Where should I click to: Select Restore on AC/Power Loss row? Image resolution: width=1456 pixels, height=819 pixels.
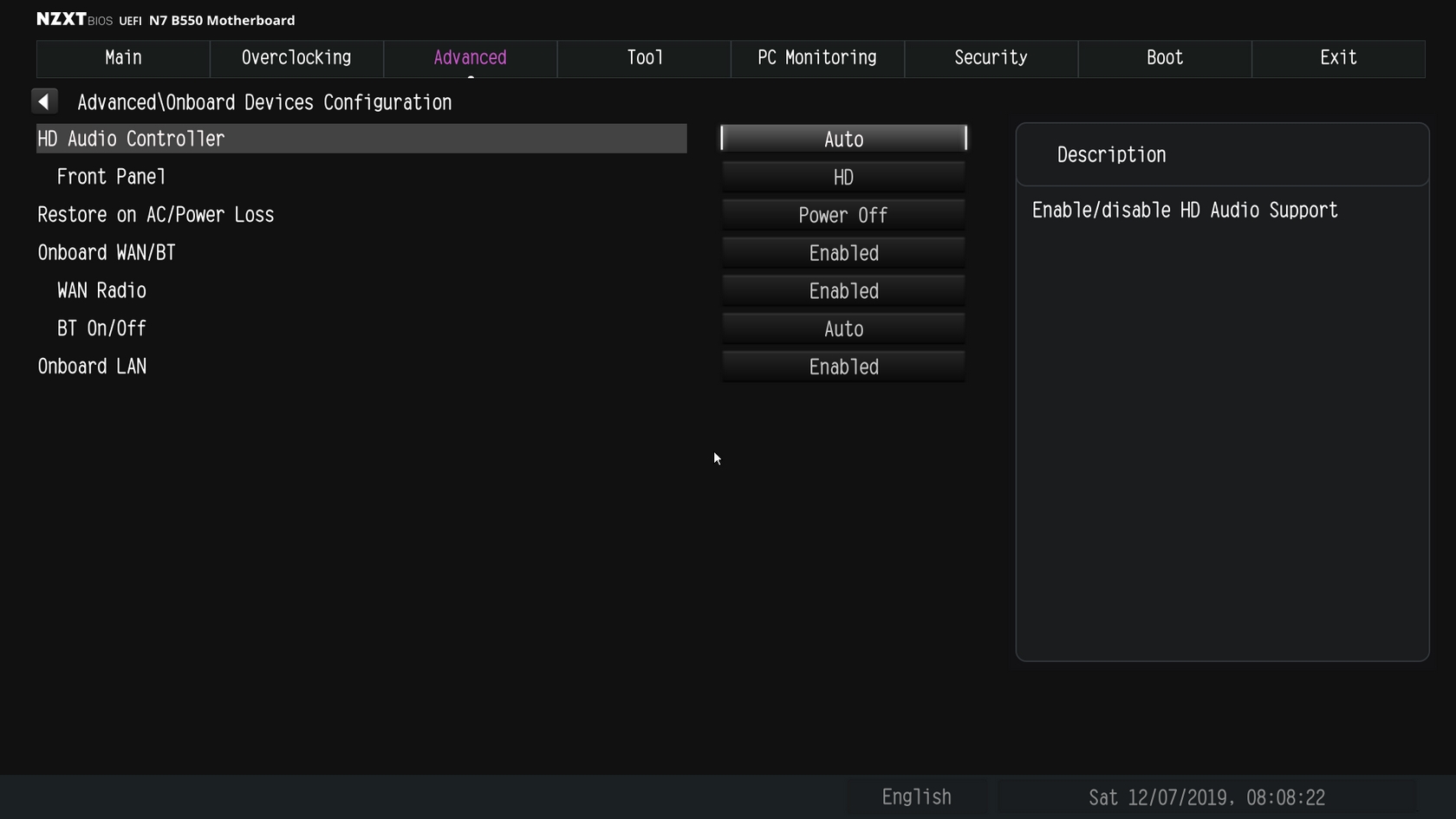156,215
